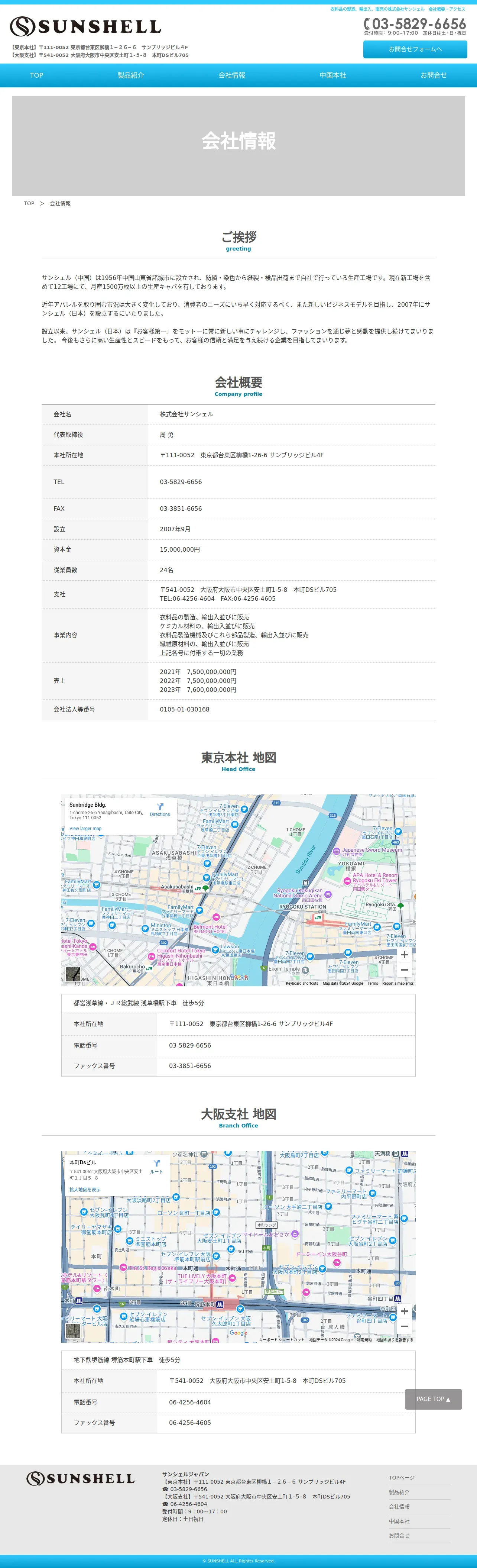The image size is (477, 1568).
Task: Click the 会社情報 breadcrumb text
Action: tap(60, 203)
